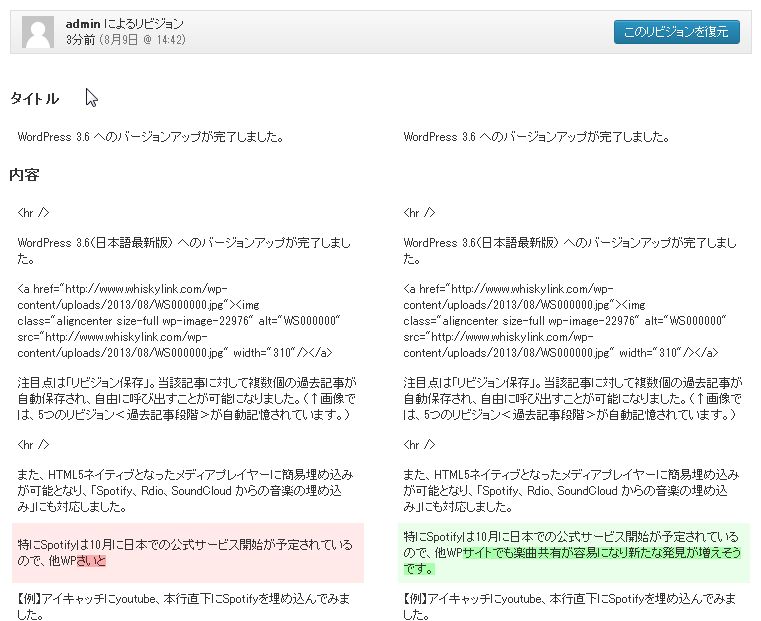Select the admin author name

pos(83,24)
